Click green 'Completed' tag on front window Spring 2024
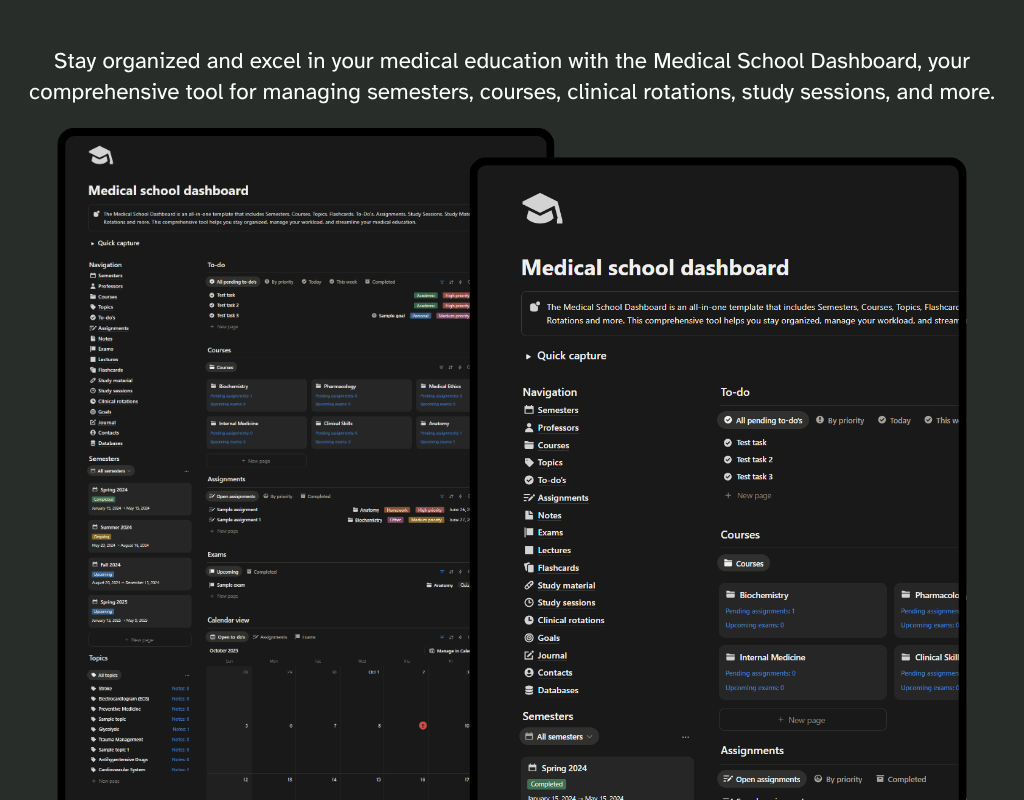The height and width of the screenshot is (800, 1024). click(x=547, y=784)
